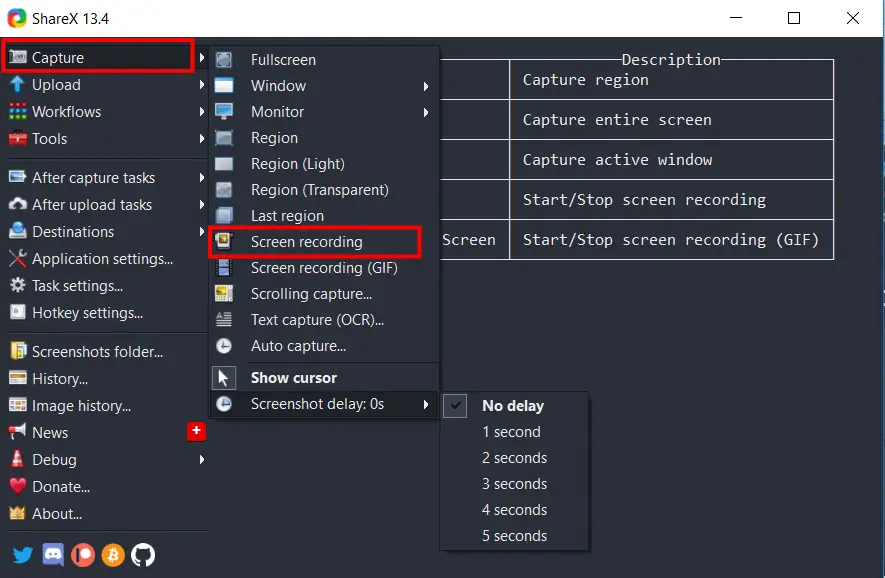The image size is (885, 578).
Task: Expand the After capture tasks arrow
Action: tap(201, 178)
